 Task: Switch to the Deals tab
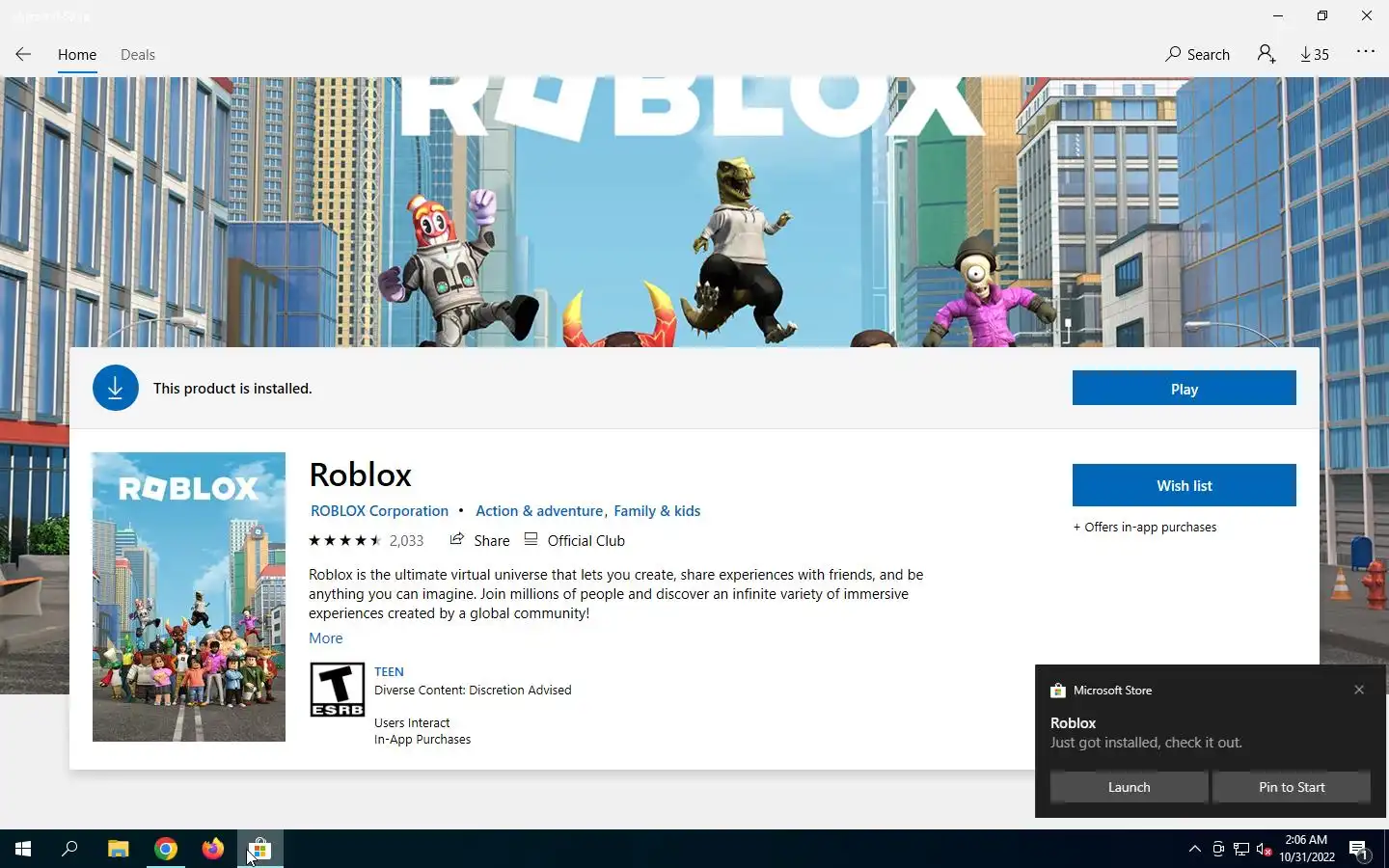pyautogui.click(x=138, y=55)
